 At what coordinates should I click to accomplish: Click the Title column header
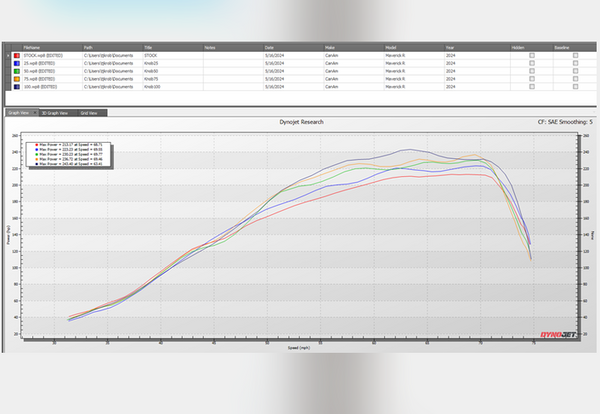point(150,47)
